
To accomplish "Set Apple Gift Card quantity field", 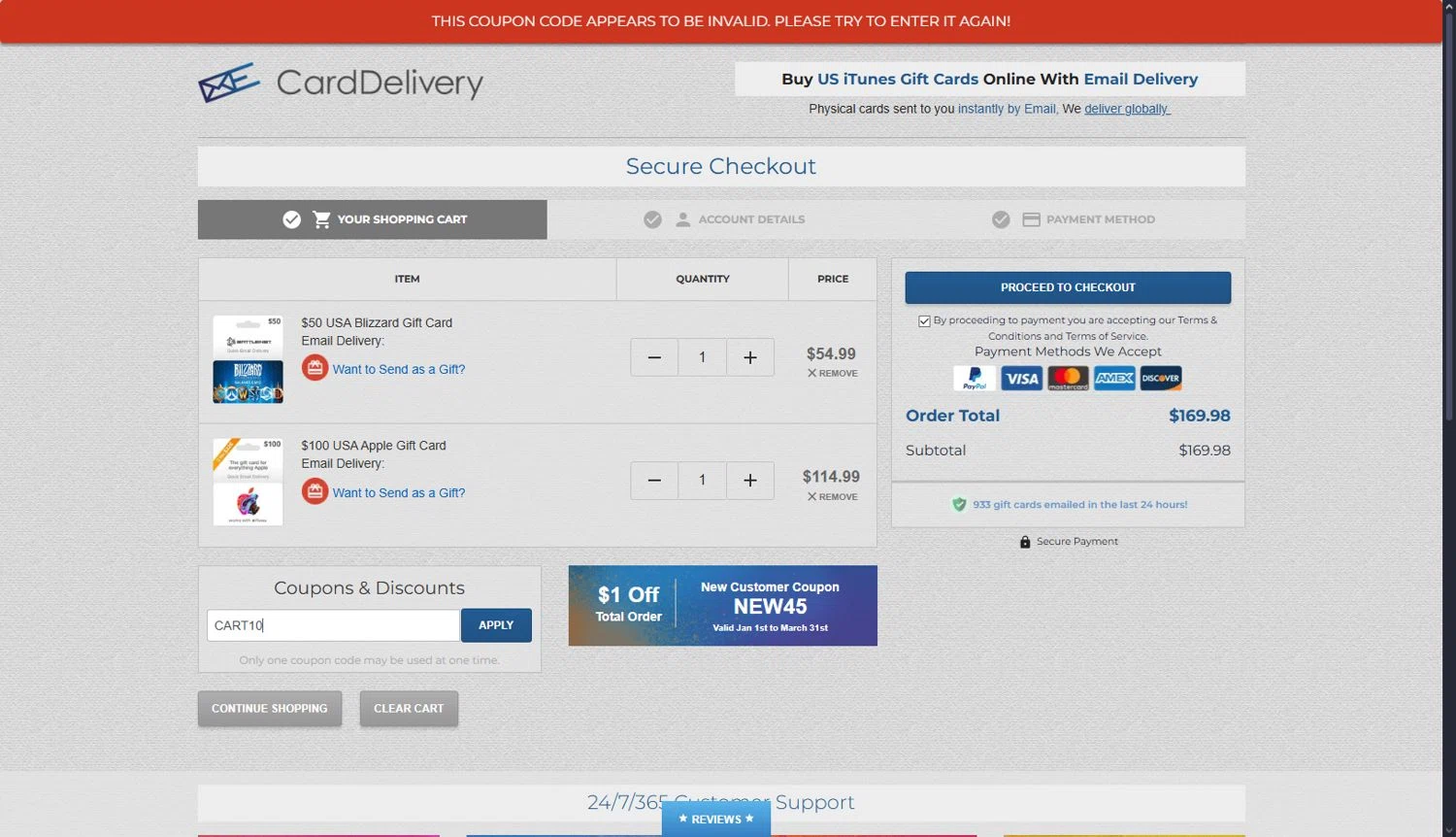I will 702,481.
